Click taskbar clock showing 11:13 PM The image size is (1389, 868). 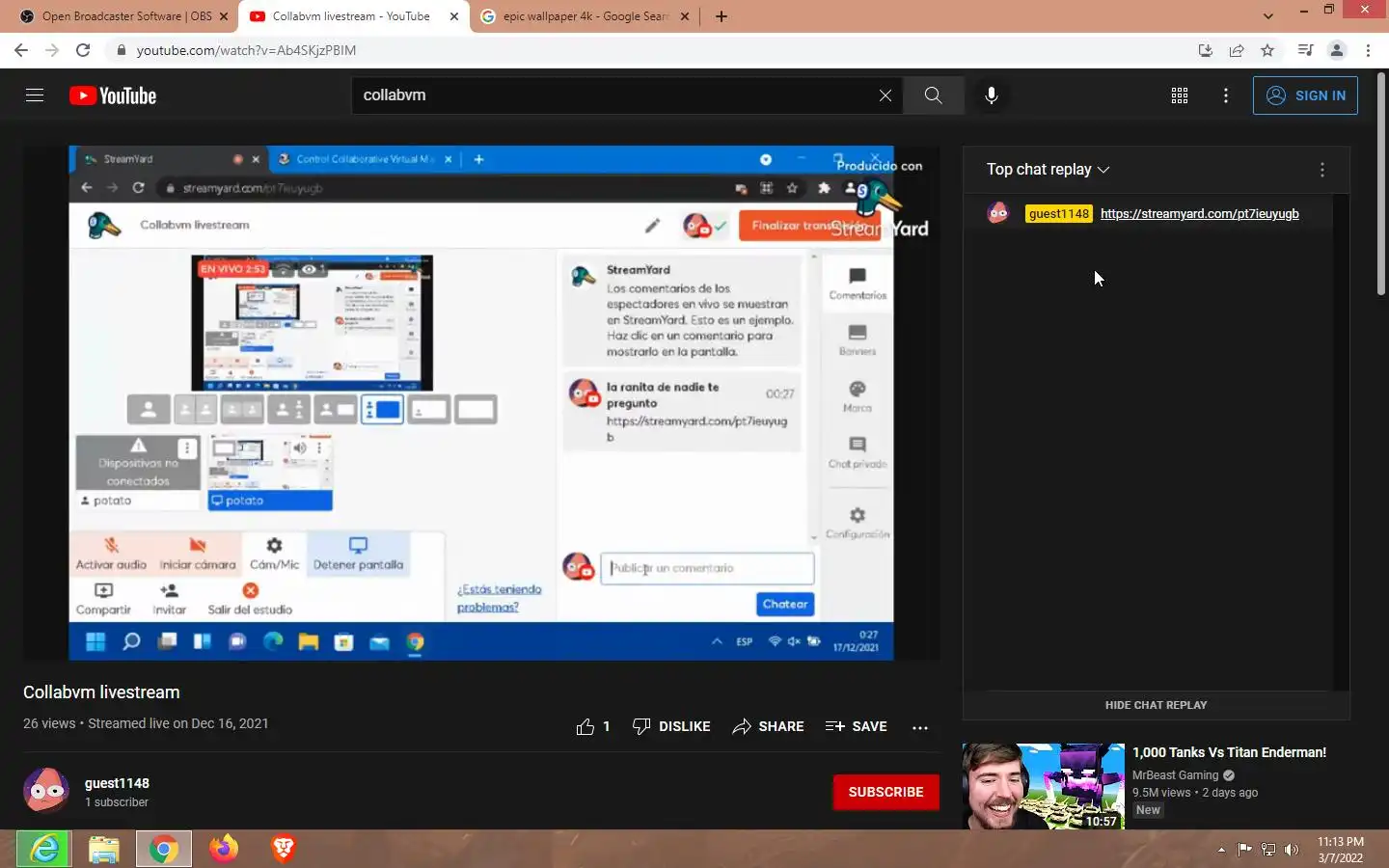click(x=1341, y=850)
